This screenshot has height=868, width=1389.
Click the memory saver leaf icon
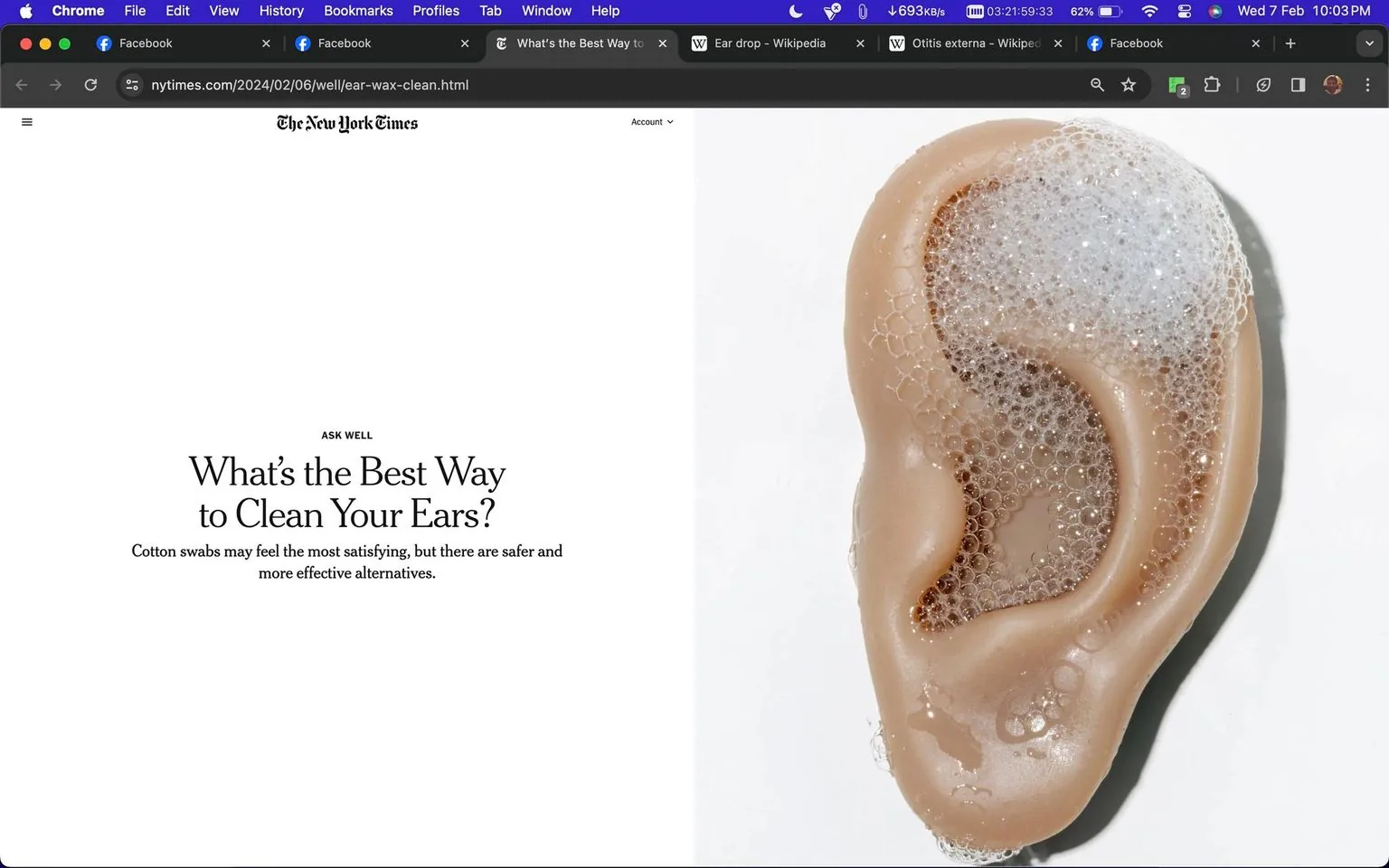pyautogui.click(x=1263, y=84)
